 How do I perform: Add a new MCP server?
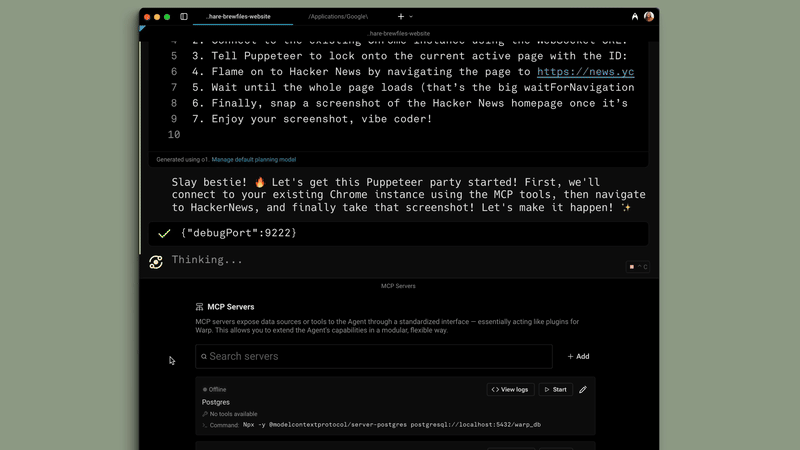(x=578, y=356)
